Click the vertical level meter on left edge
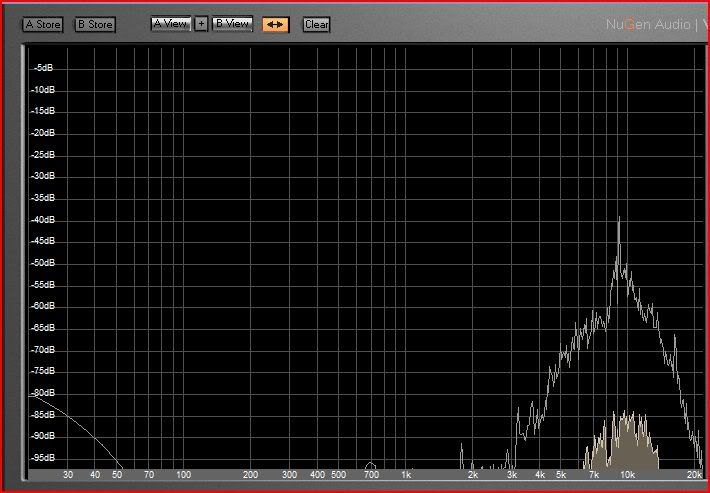Viewport: 710px width, 493px height. (x=25, y=260)
